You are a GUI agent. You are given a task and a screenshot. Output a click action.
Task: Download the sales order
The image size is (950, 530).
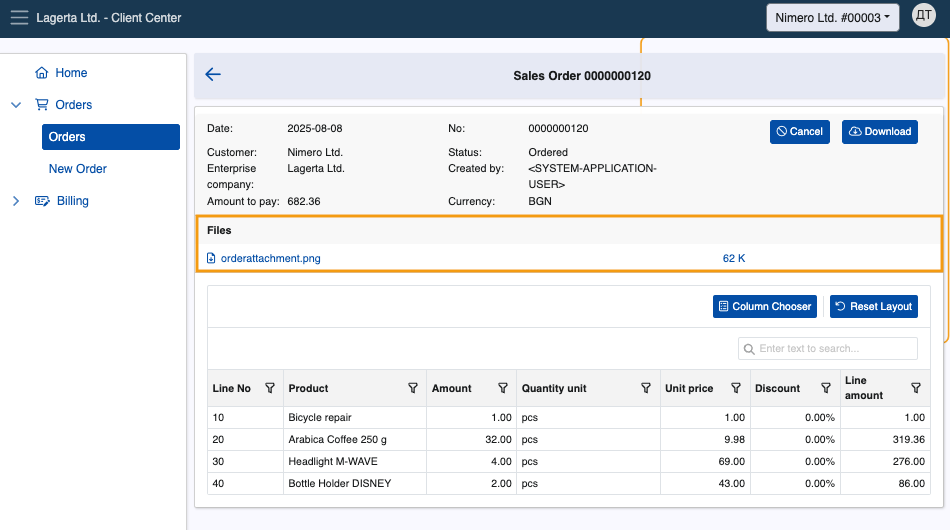pos(879,131)
